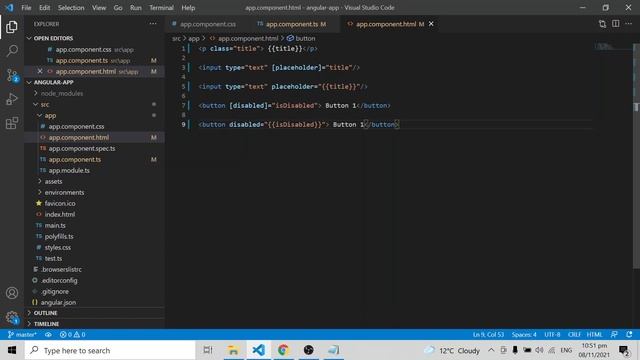Click the editor vertical scrollbar
This screenshot has height=360, width=640.
tap(636, 155)
